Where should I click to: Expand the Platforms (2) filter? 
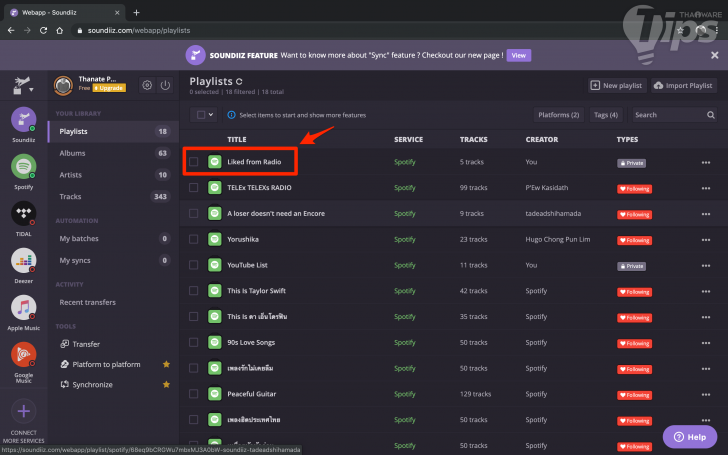tap(558, 115)
